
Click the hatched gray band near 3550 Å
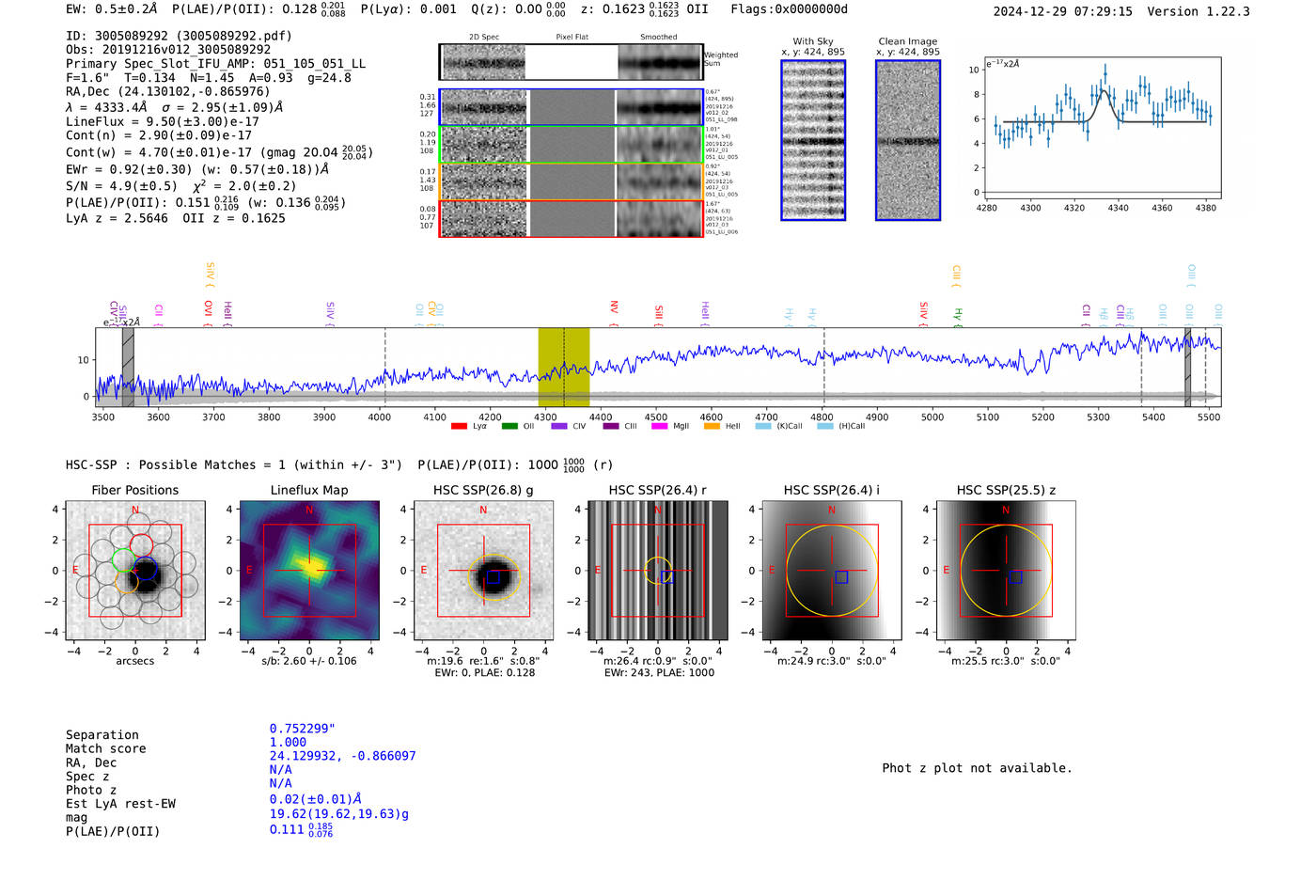128,367
